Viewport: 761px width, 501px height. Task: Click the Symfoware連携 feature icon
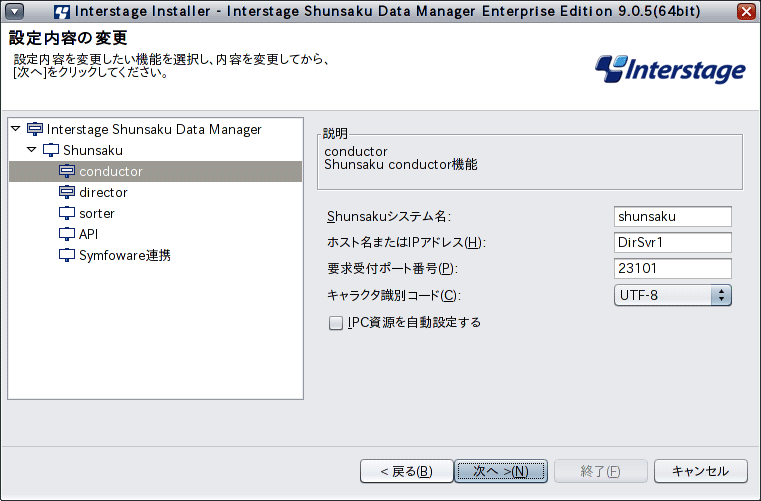click(66, 255)
